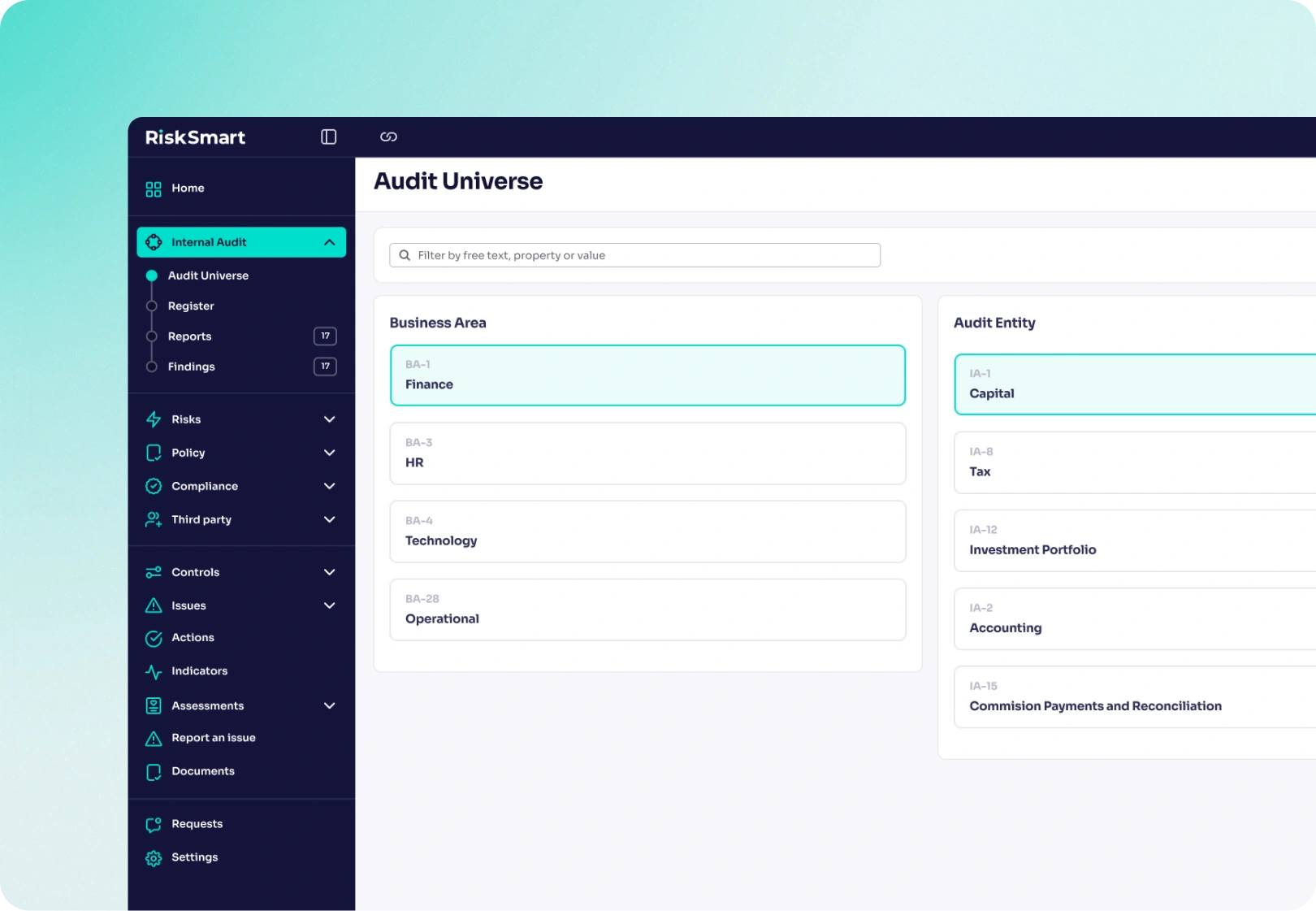Click the Third party people icon
This screenshot has height=911, width=1316.
click(154, 519)
